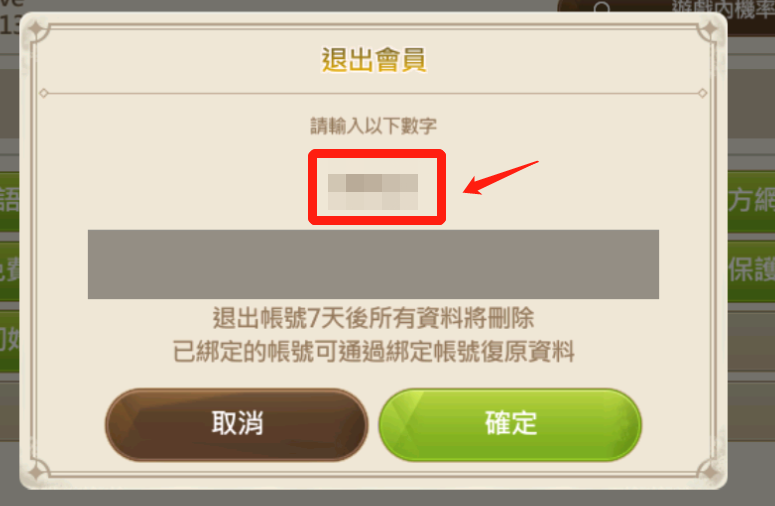Click the 請輸入以下數字 instruction label

coord(374,126)
